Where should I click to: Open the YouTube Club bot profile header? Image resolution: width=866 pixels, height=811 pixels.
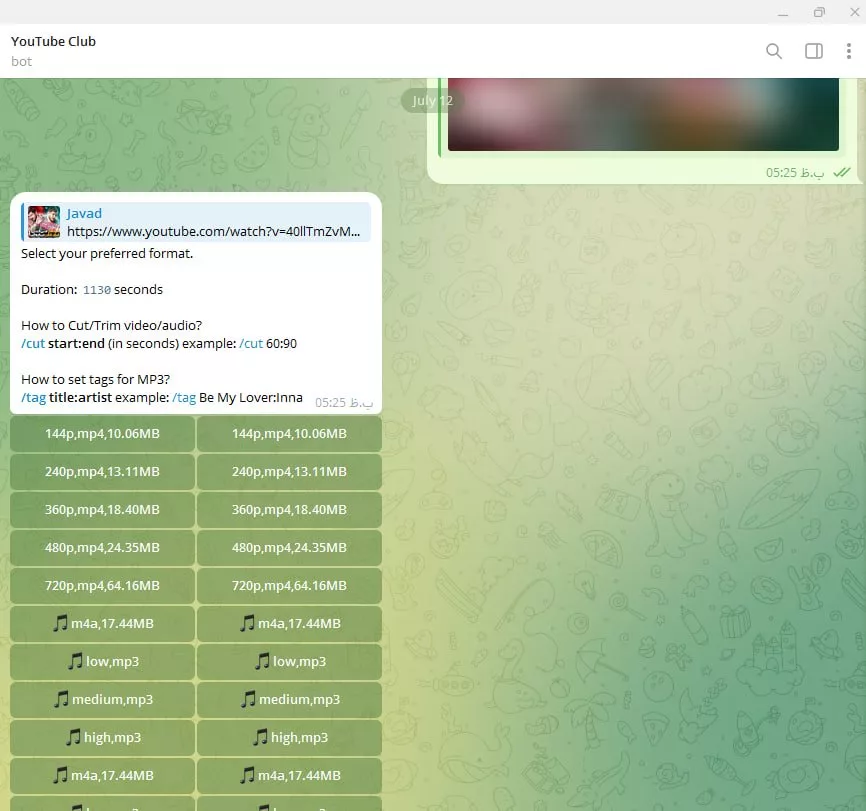pos(54,51)
